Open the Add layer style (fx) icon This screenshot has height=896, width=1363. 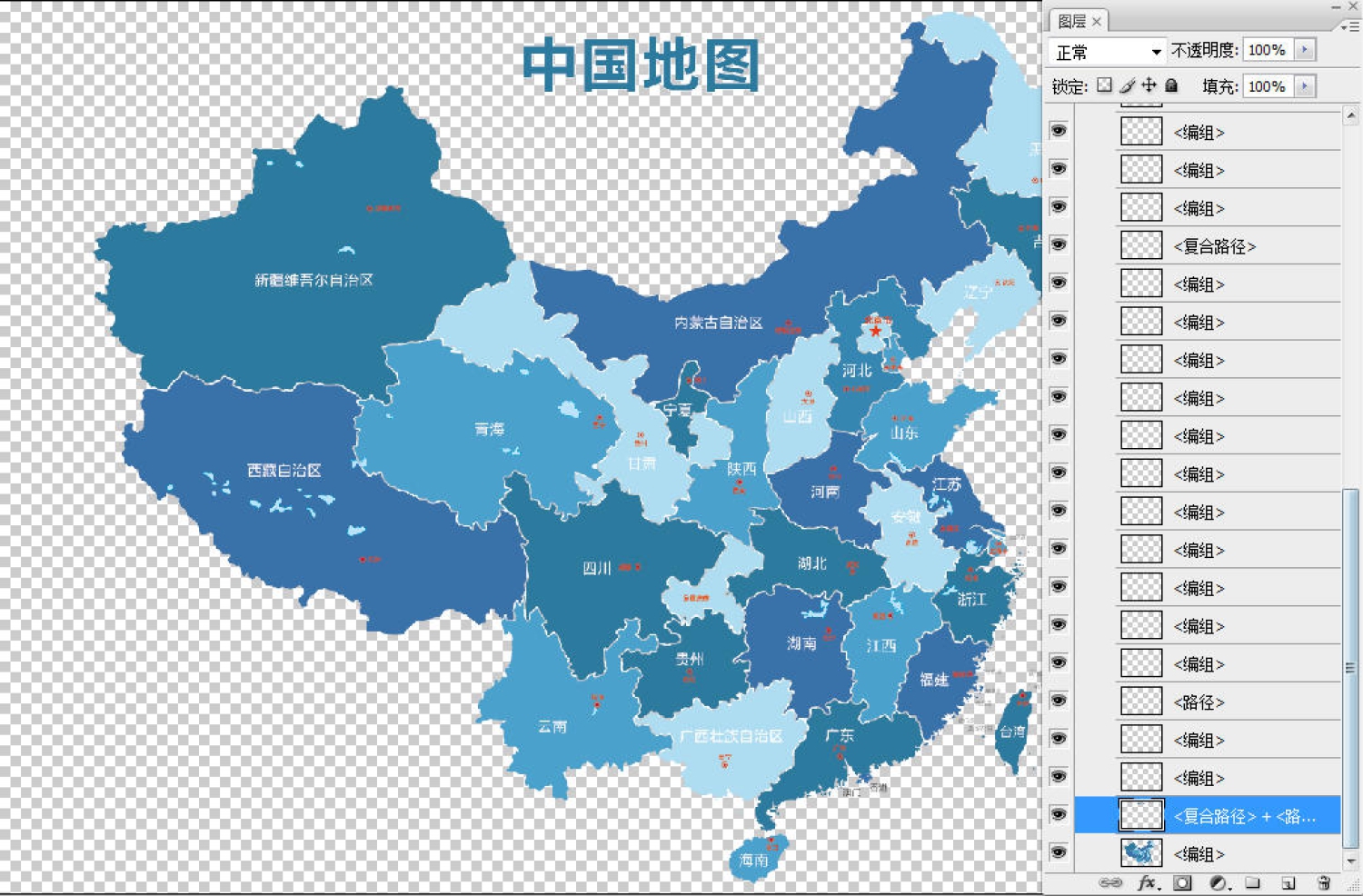[1147, 883]
